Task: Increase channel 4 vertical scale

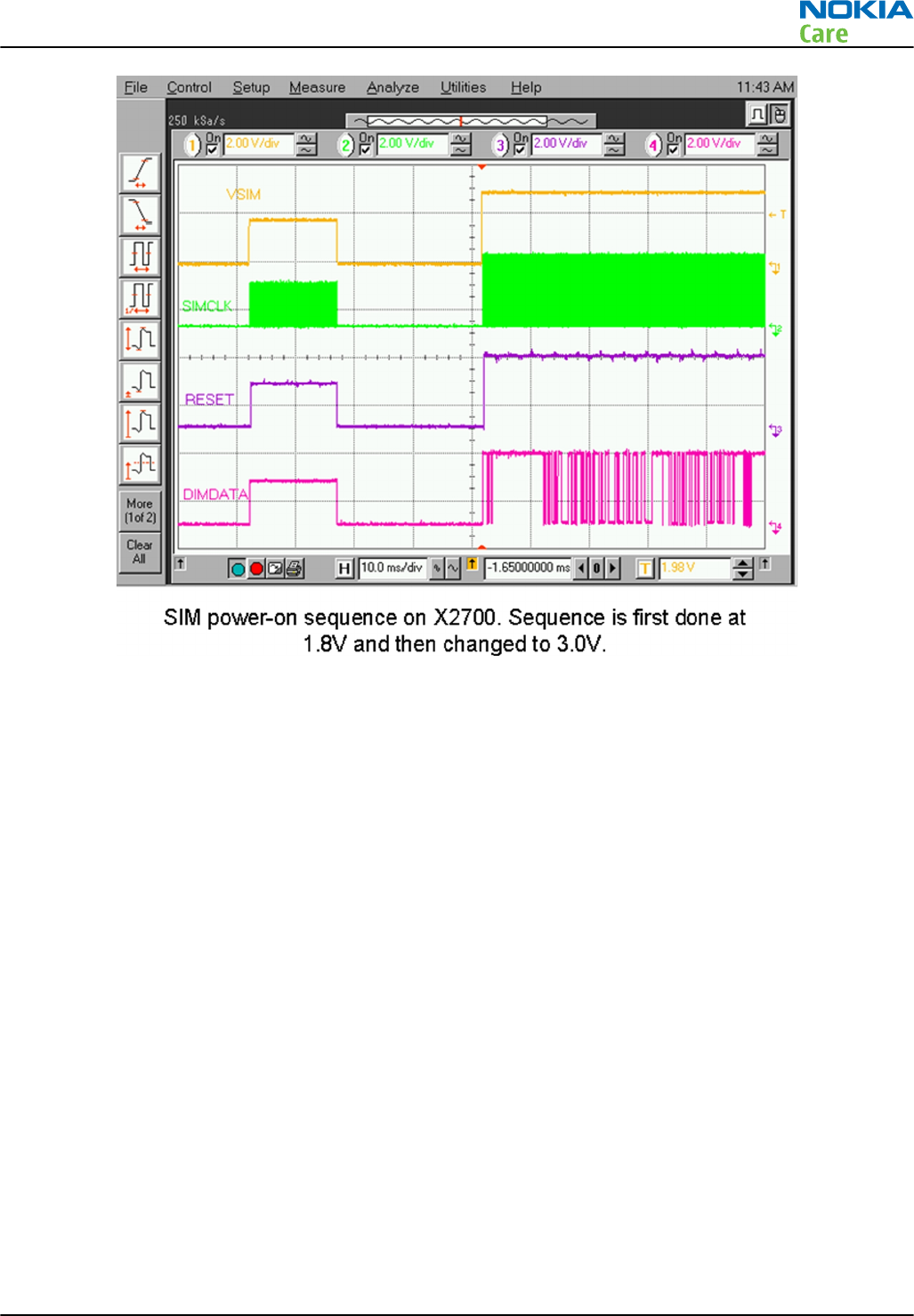Action: [767, 139]
